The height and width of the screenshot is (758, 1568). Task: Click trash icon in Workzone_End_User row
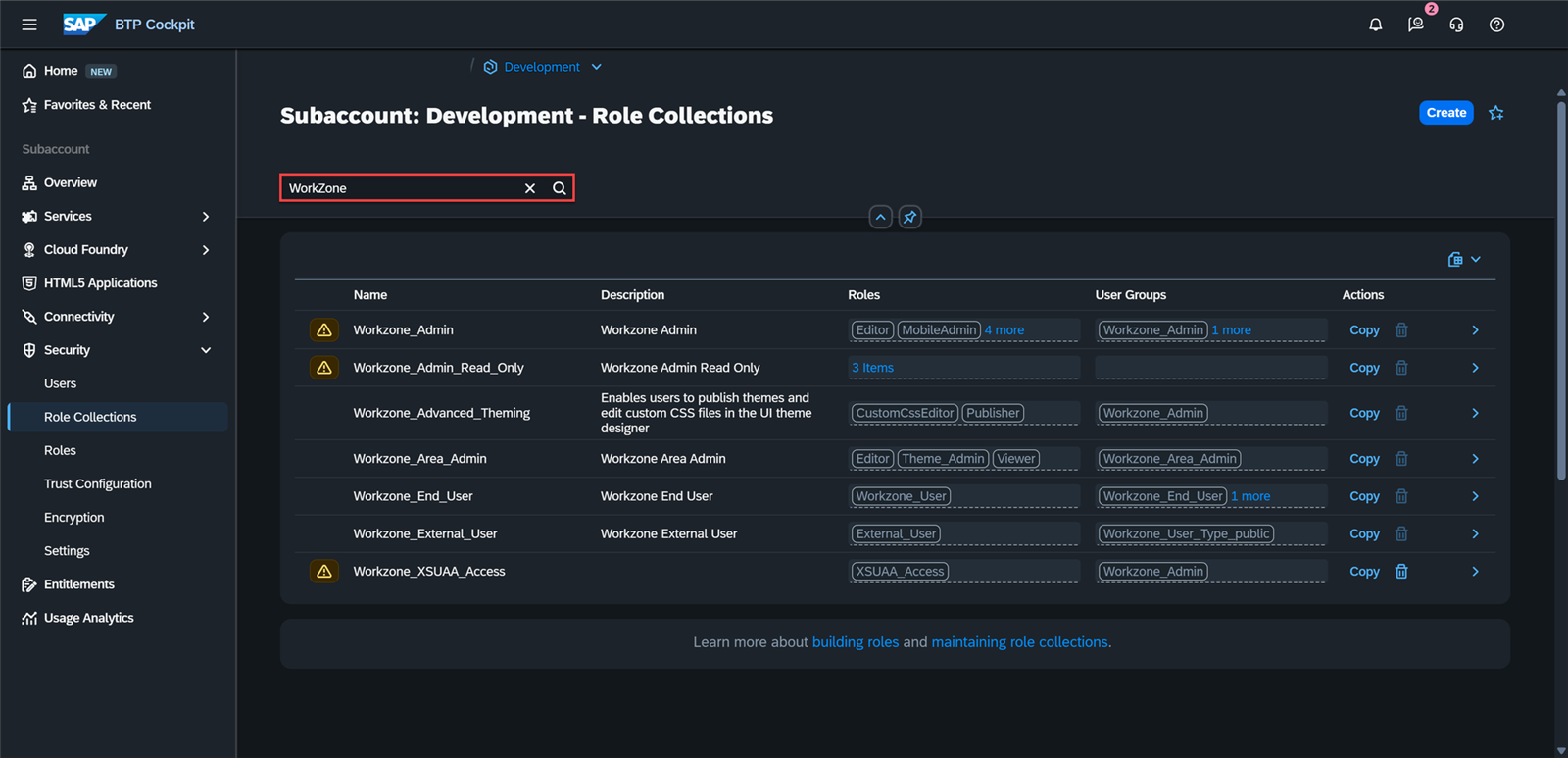point(1401,496)
